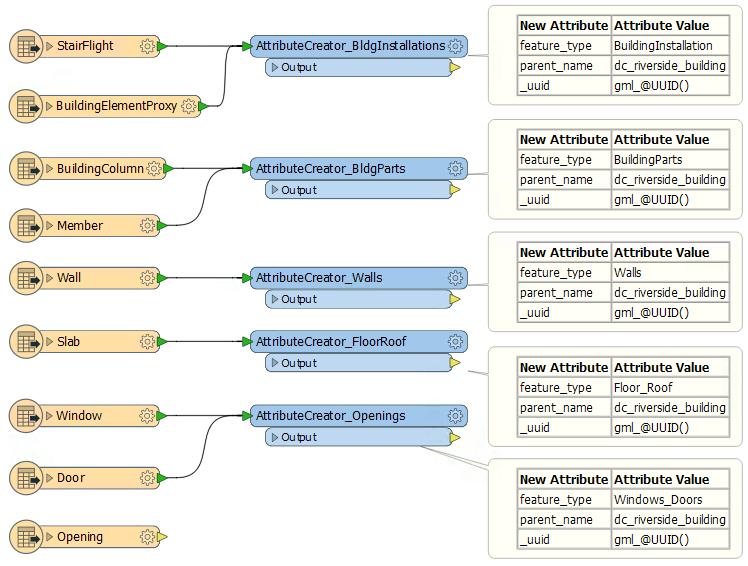
Task: Open Window feature type gear settings
Action: tap(147, 416)
